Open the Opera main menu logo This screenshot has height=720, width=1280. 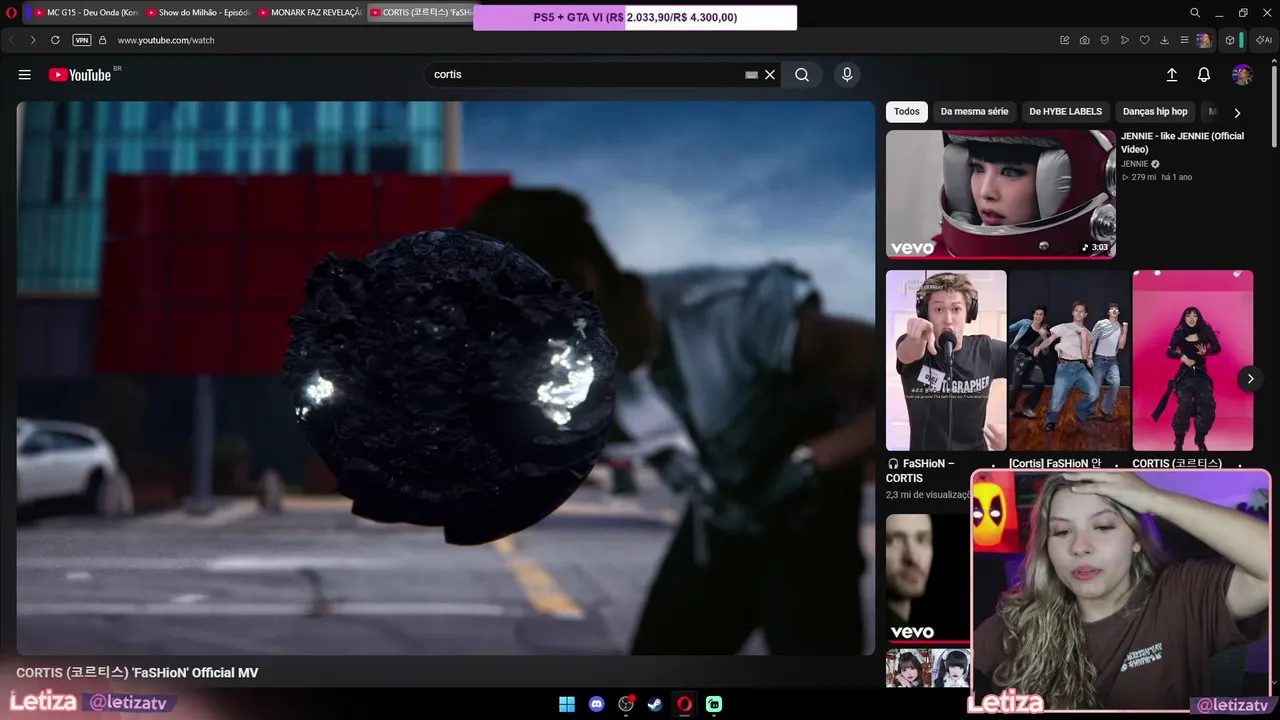(11, 13)
